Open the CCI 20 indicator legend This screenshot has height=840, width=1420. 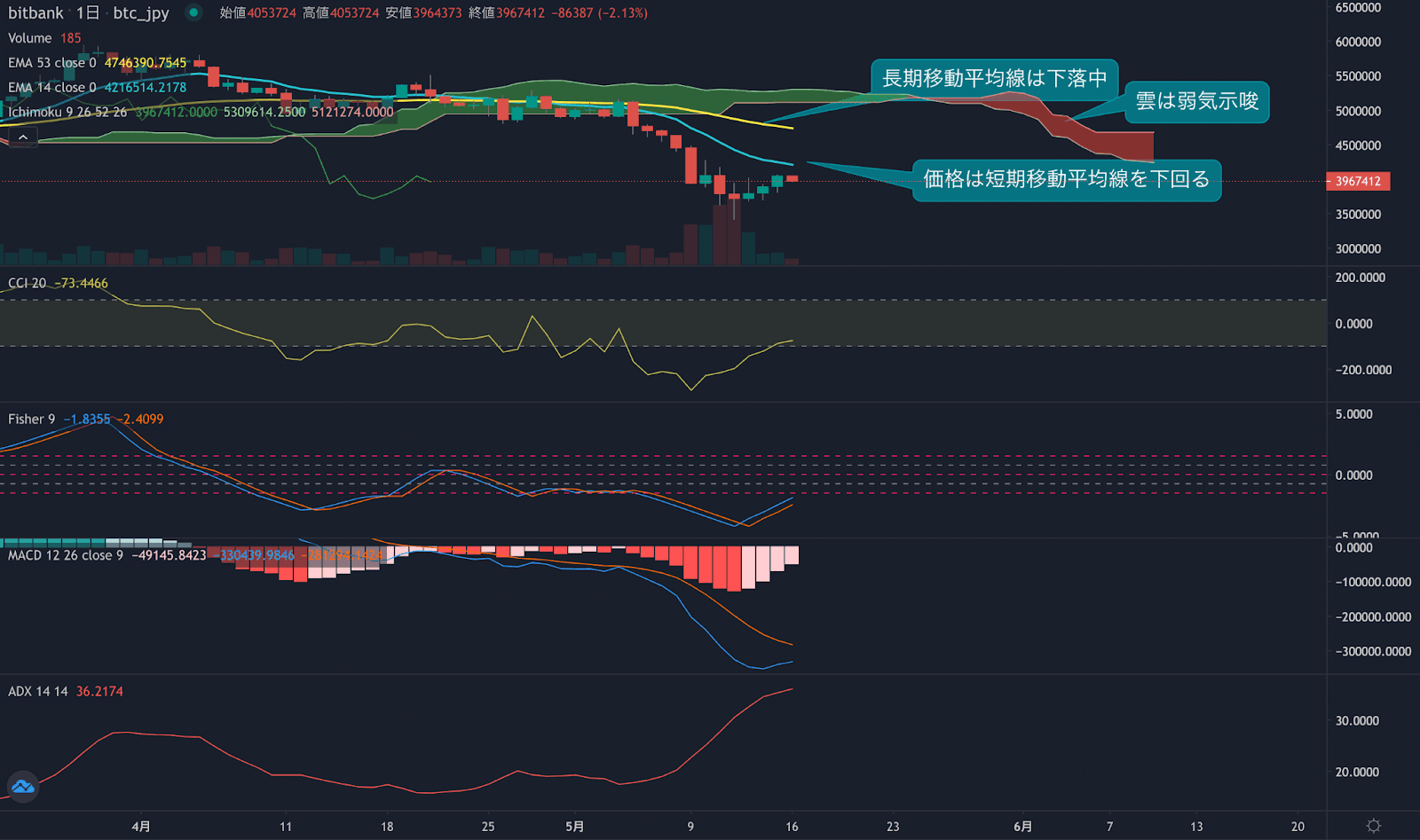point(27,283)
